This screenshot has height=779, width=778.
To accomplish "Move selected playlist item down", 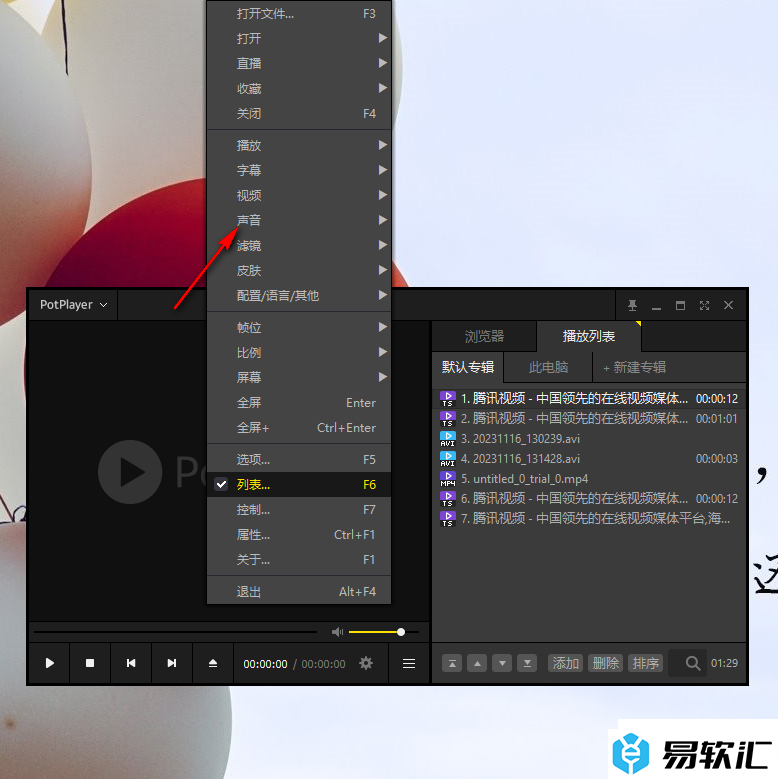I will [502, 663].
